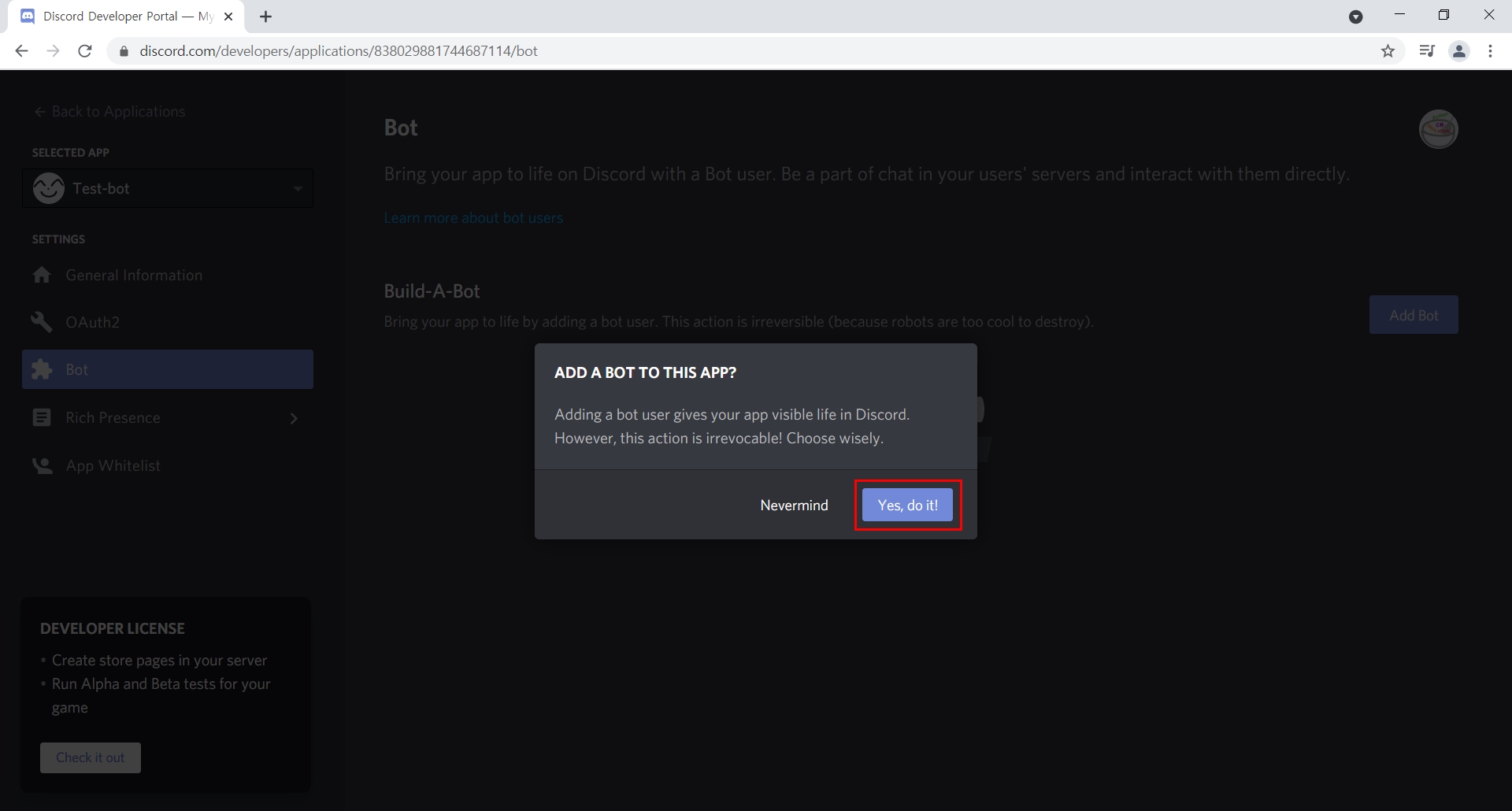The width and height of the screenshot is (1512, 811).
Task: Click the puzzle piece Bot icon
Action: coord(42,369)
